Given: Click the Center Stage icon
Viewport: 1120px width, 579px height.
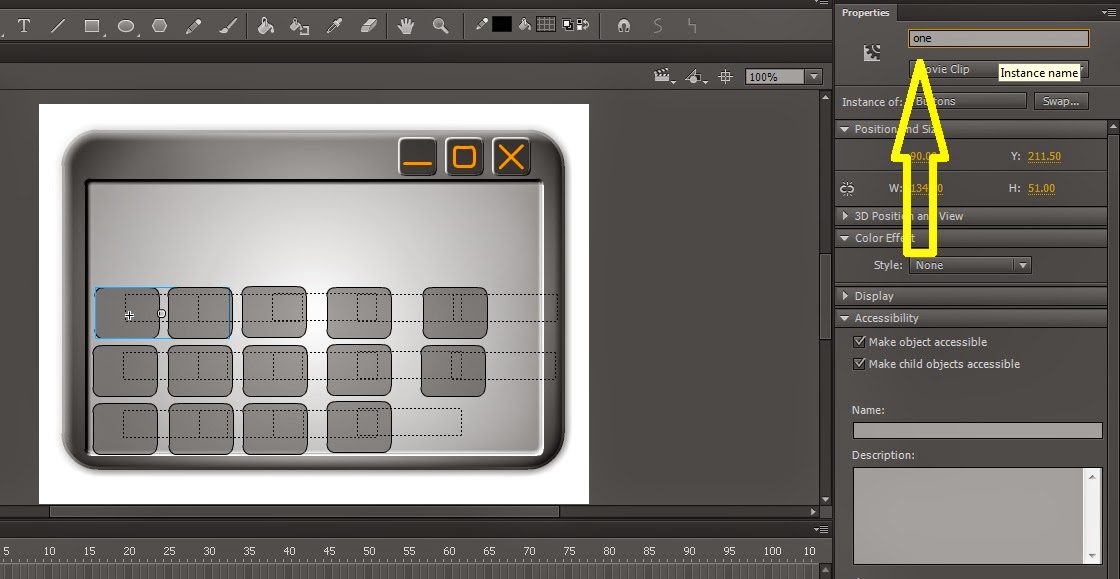Looking at the screenshot, I should [726, 76].
